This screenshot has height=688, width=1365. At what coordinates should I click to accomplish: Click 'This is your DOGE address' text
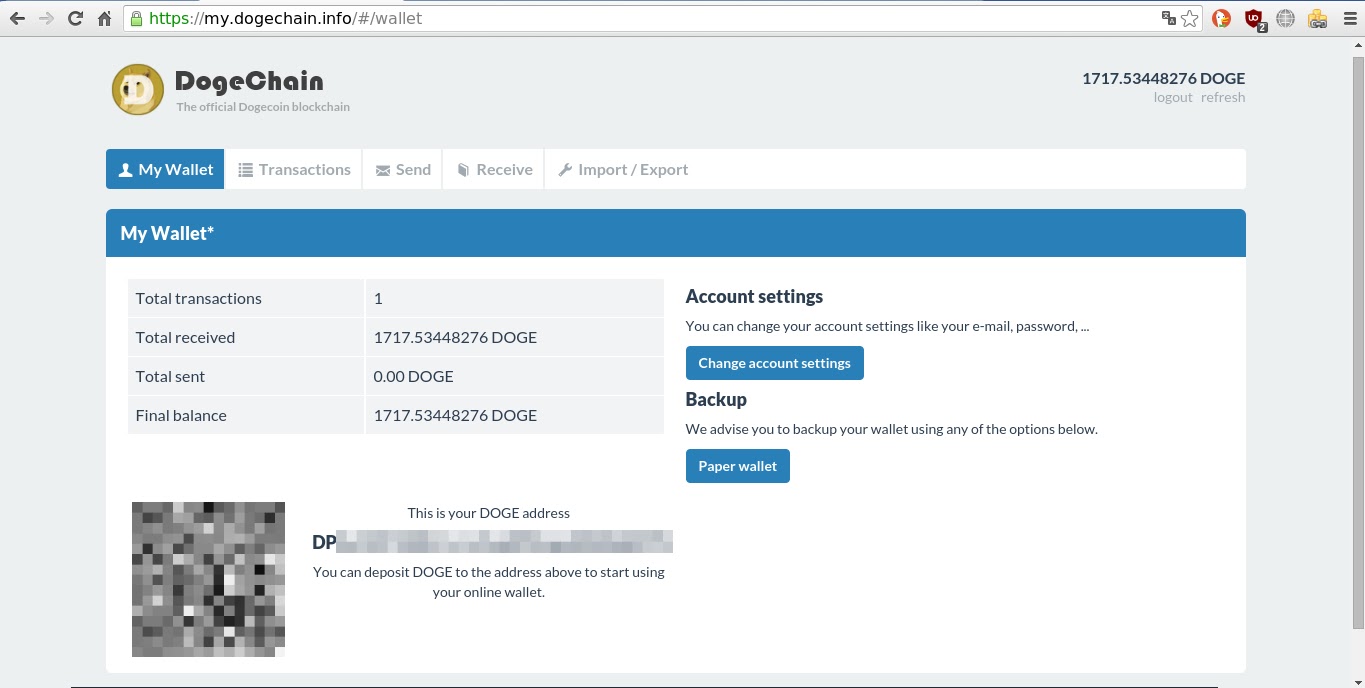click(x=489, y=513)
